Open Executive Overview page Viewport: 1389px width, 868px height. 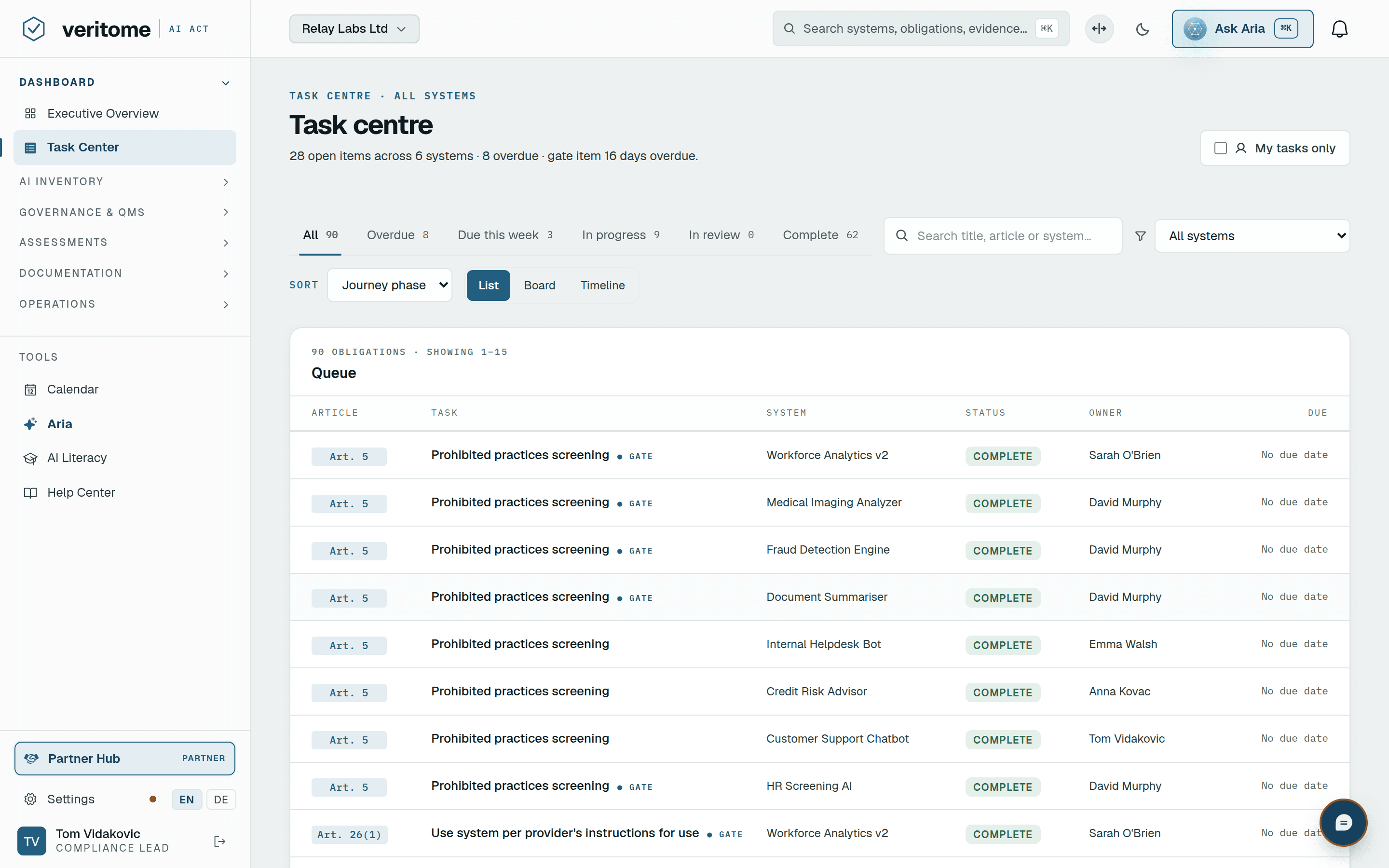(124, 114)
